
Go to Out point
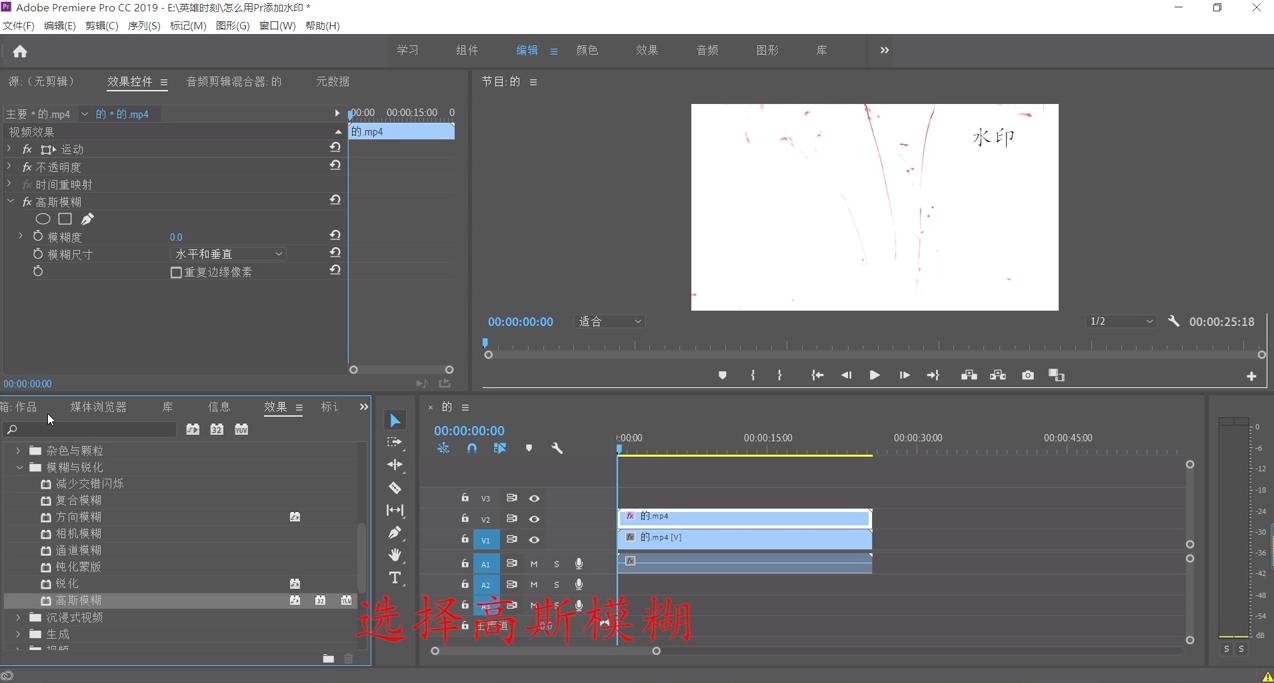933,376
